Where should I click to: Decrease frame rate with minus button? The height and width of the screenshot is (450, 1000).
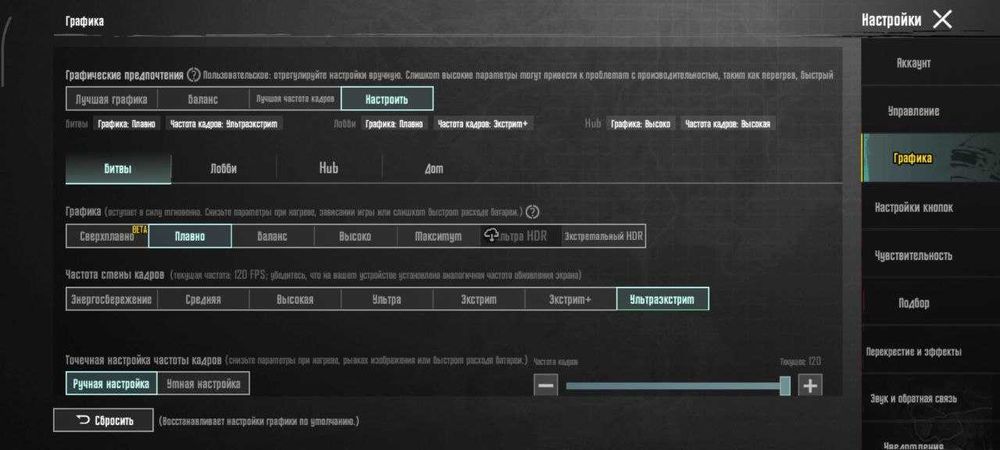coord(546,386)
